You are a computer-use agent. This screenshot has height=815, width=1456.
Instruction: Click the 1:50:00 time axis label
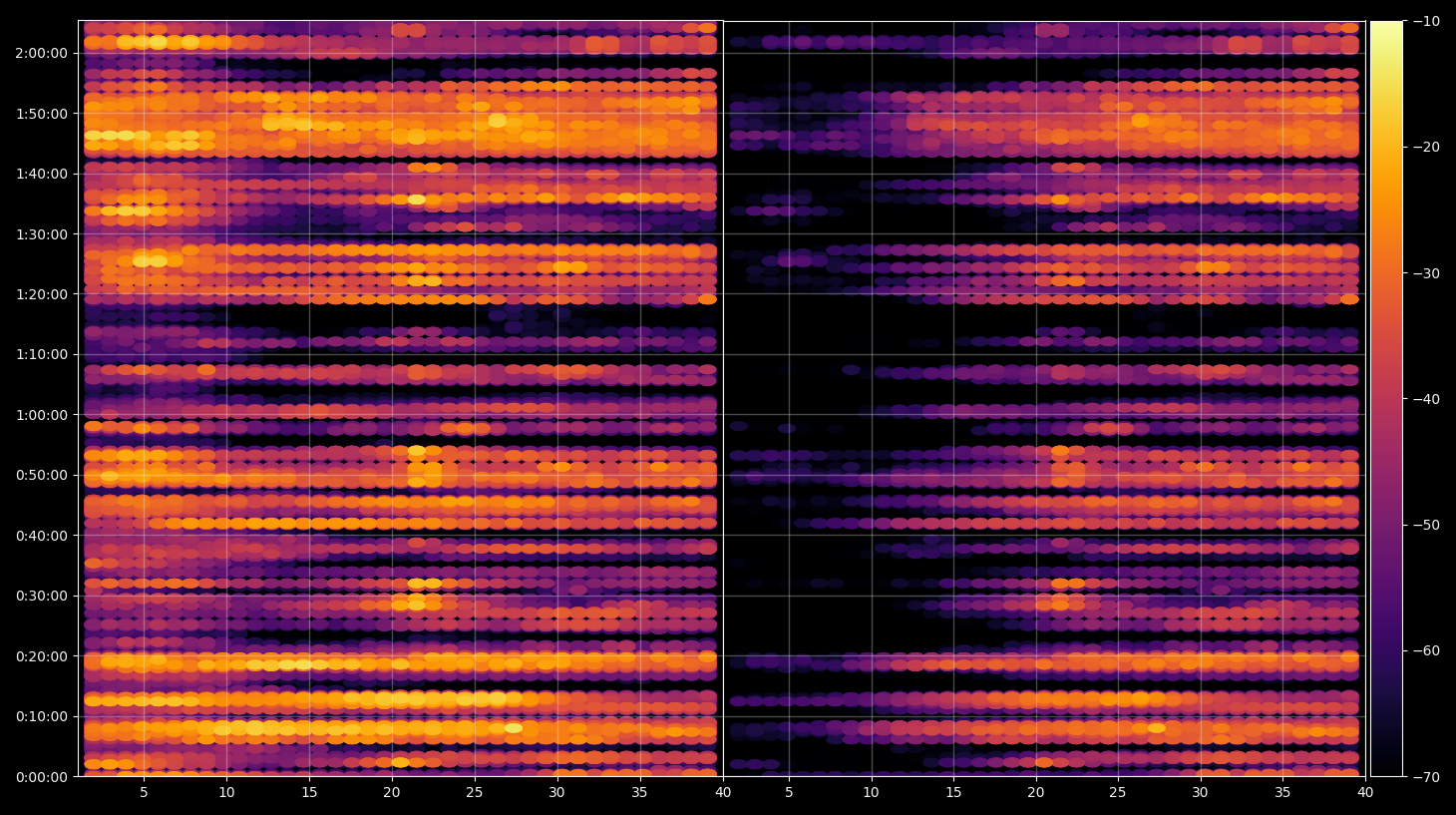(42, 114)
